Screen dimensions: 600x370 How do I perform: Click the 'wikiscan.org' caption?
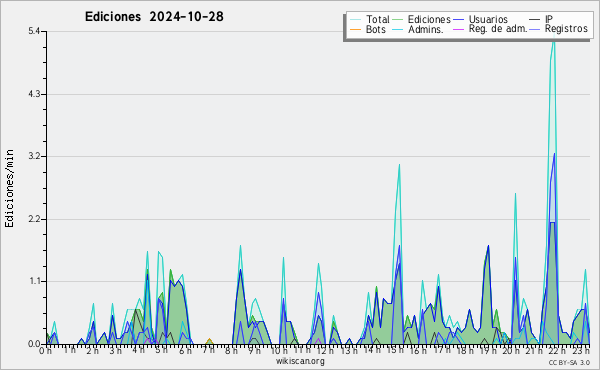coord(300,361)
